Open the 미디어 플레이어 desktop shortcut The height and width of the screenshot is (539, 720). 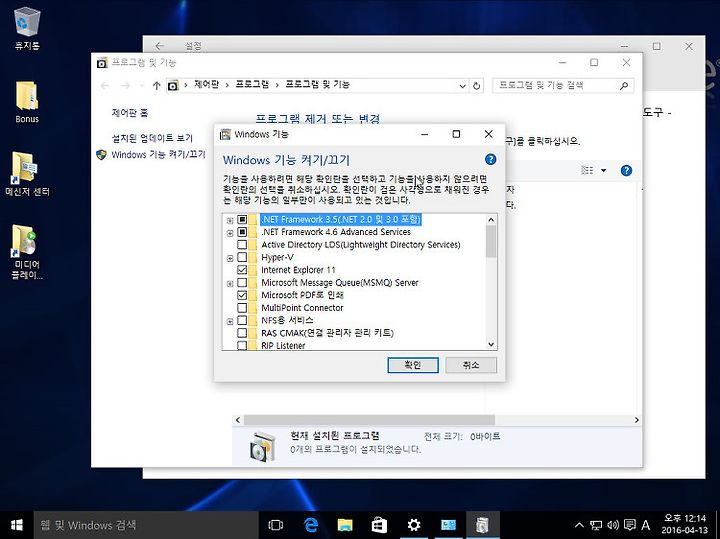click(x=27, y=251)
